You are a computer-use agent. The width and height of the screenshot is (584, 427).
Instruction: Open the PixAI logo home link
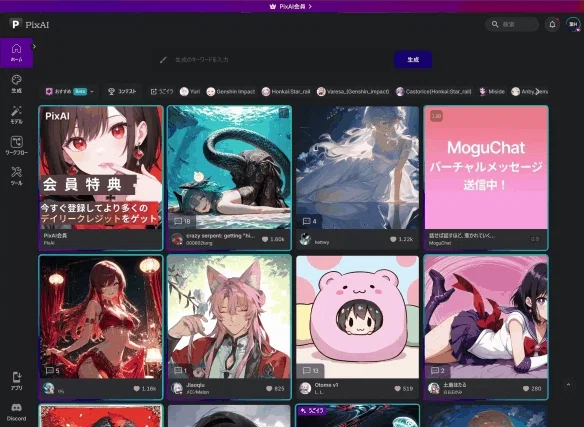29,25
